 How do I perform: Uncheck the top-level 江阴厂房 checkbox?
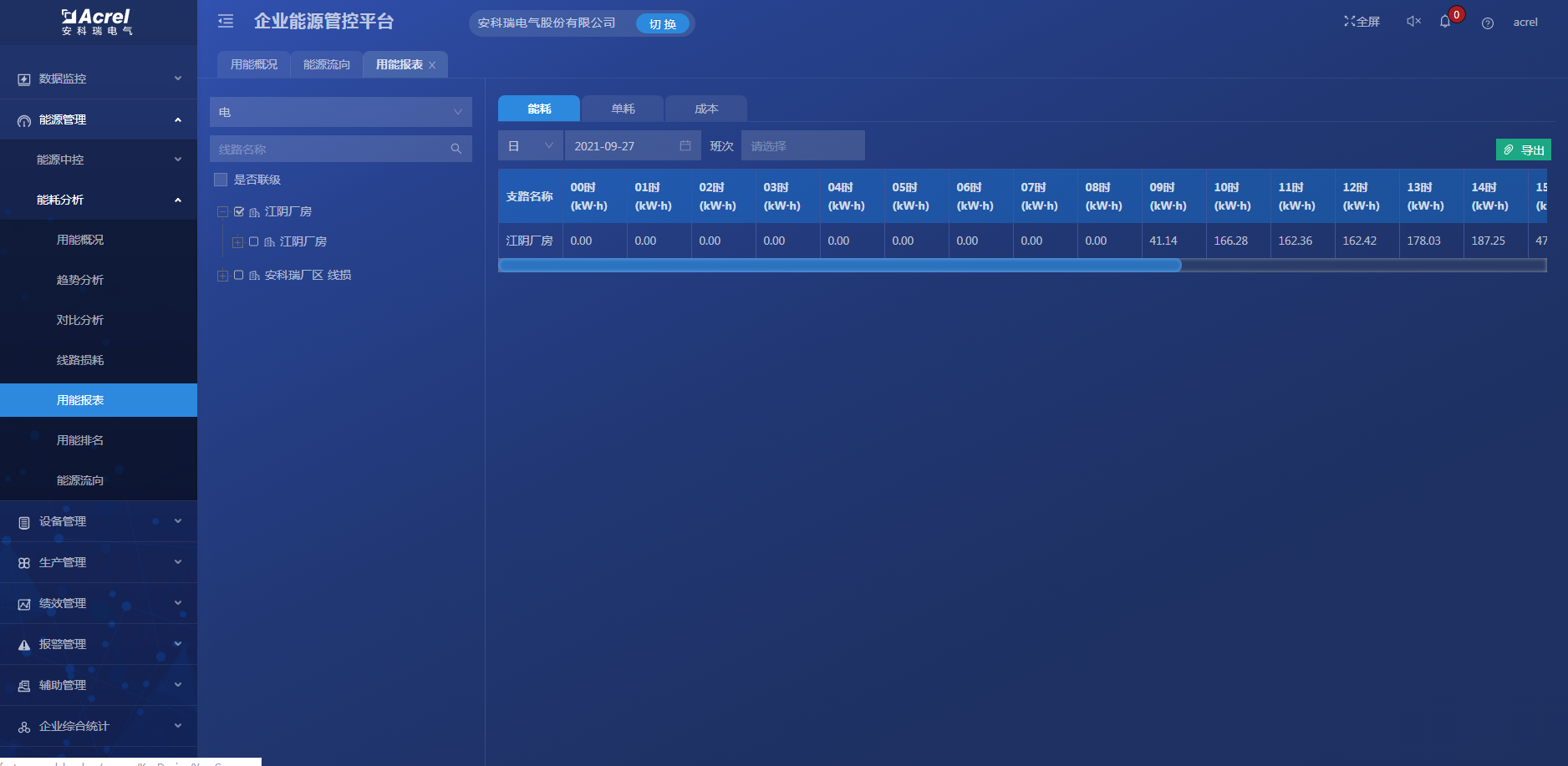click(239, 211)
